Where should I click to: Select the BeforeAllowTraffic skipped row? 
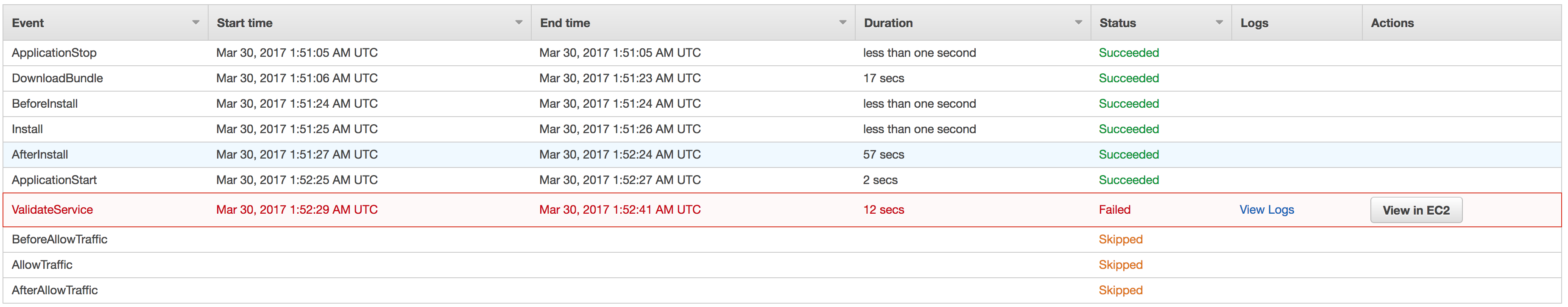[782, 240]
